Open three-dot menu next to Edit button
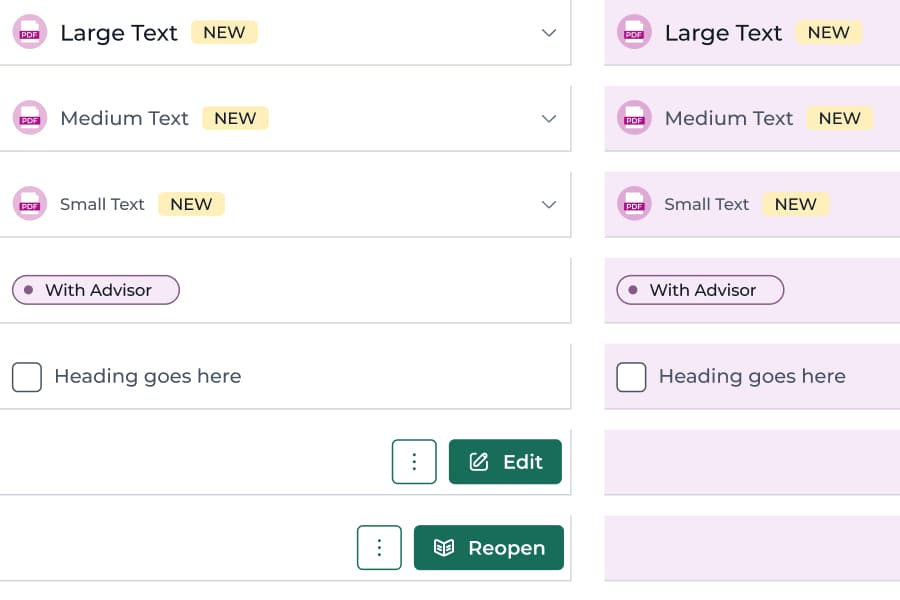This screenshot has height=600, width=900. click(414, 462)
